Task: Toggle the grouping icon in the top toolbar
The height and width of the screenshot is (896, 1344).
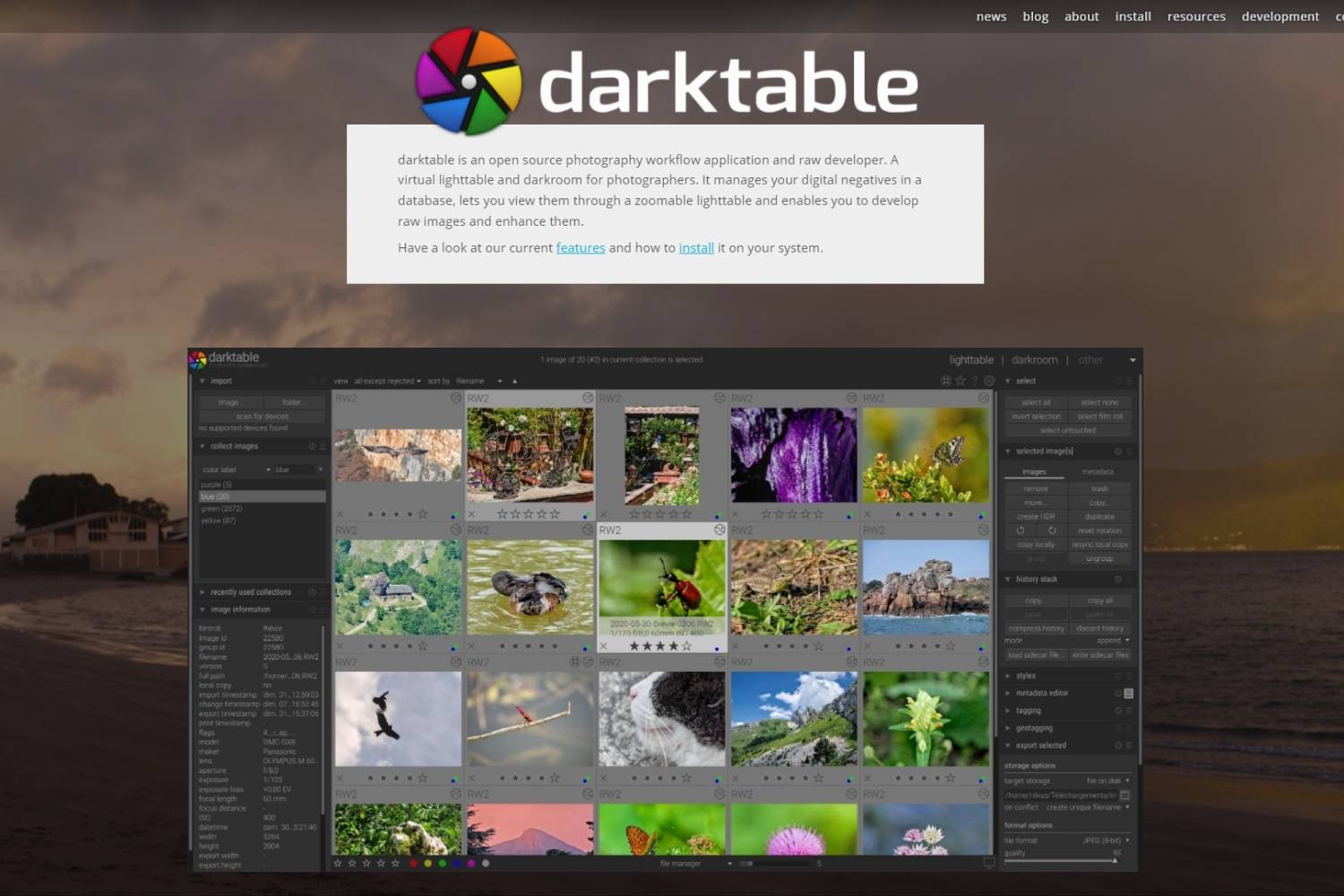Action: coord(945,381)
